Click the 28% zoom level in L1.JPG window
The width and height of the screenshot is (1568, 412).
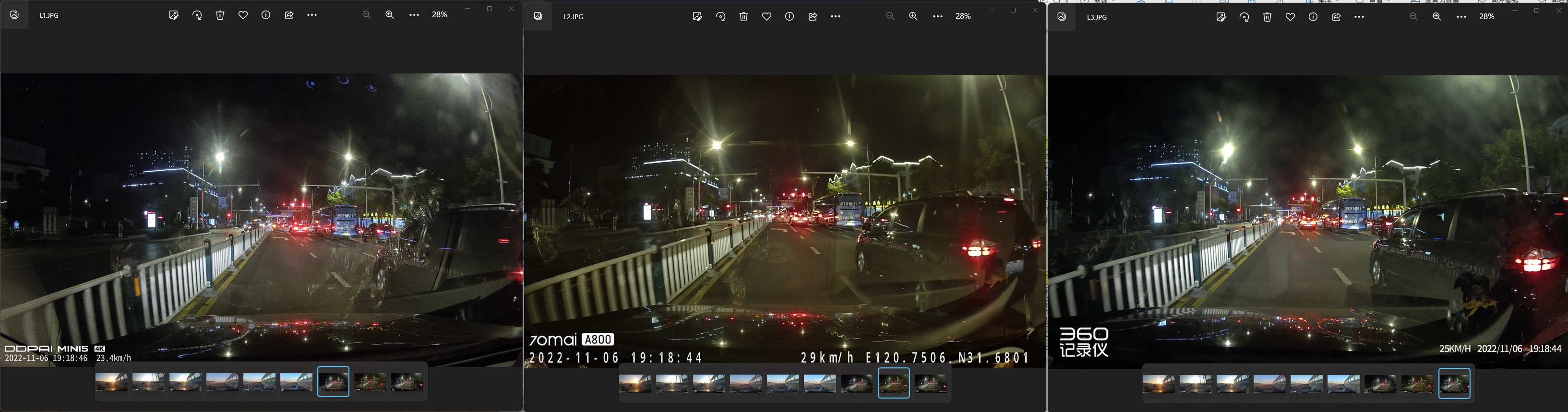[440, 14]
